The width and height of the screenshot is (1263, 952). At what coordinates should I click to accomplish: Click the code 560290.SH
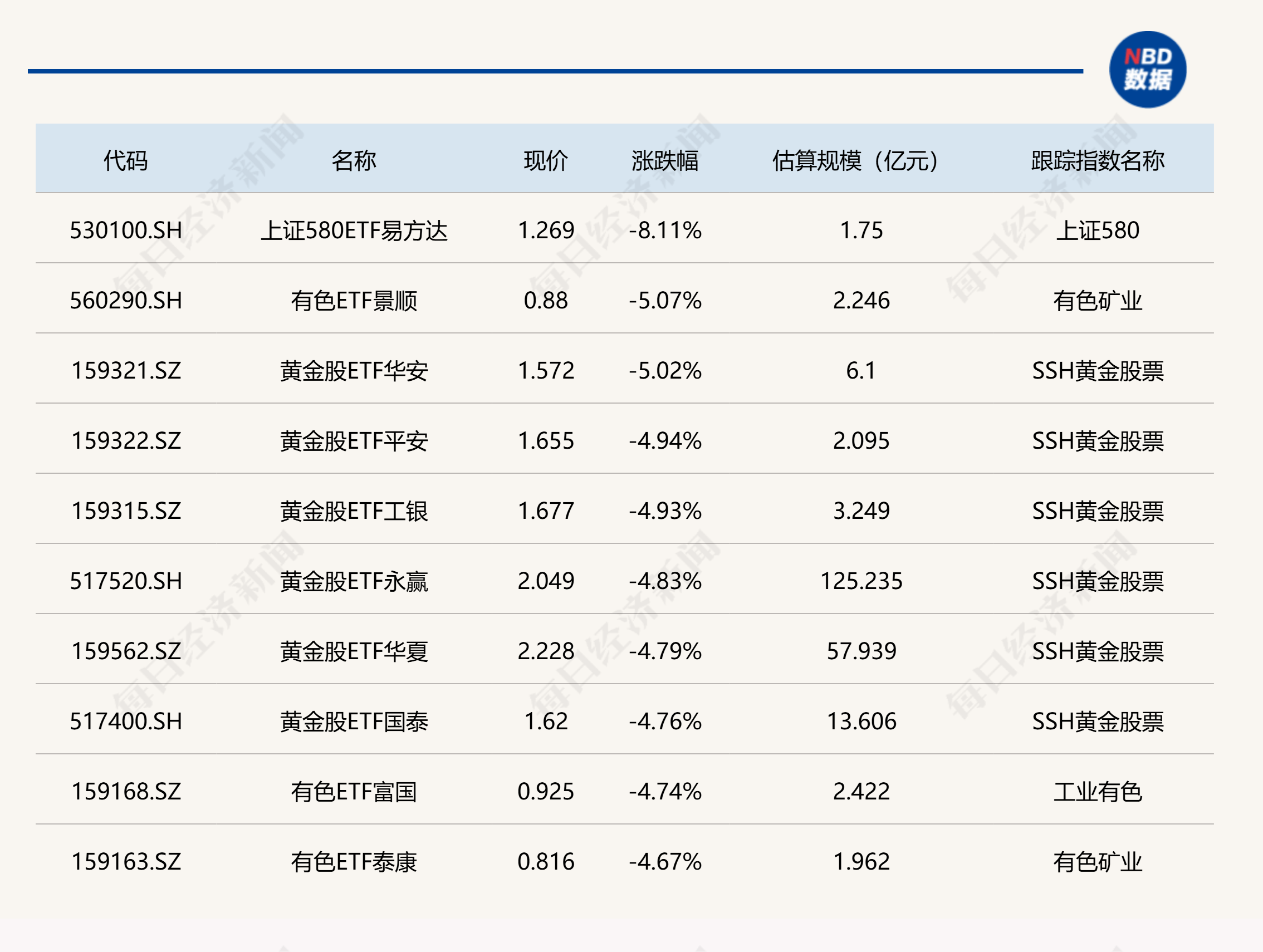(x=126, y=301)
